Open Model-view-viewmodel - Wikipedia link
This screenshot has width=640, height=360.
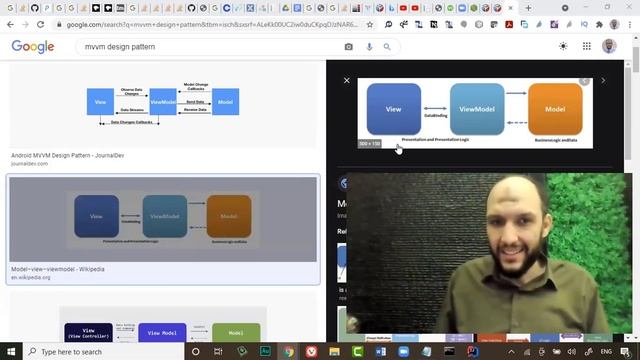coord(58,269)
